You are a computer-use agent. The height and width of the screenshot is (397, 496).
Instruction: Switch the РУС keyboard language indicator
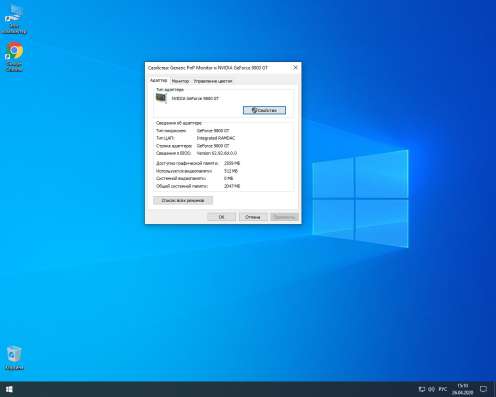[x=443, y=389]
